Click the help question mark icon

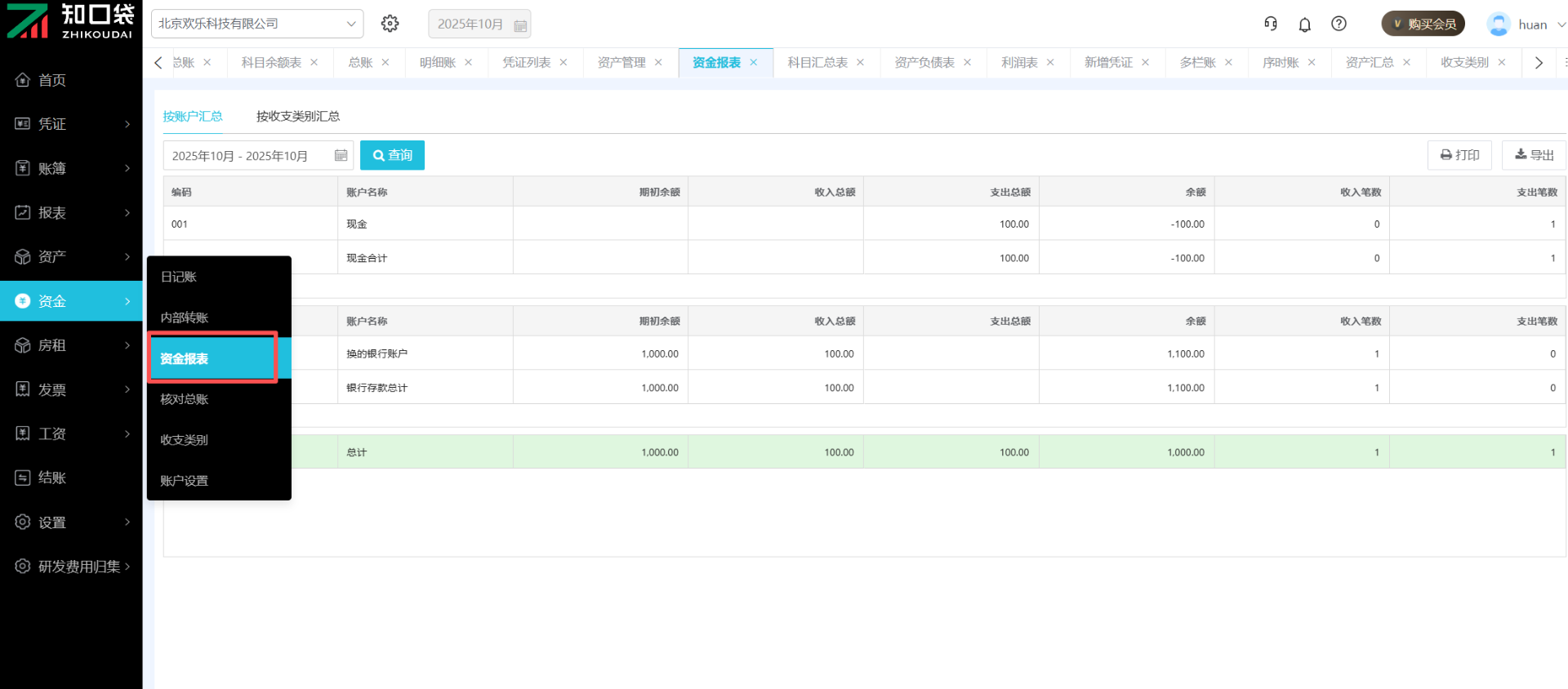point(1339,24)
